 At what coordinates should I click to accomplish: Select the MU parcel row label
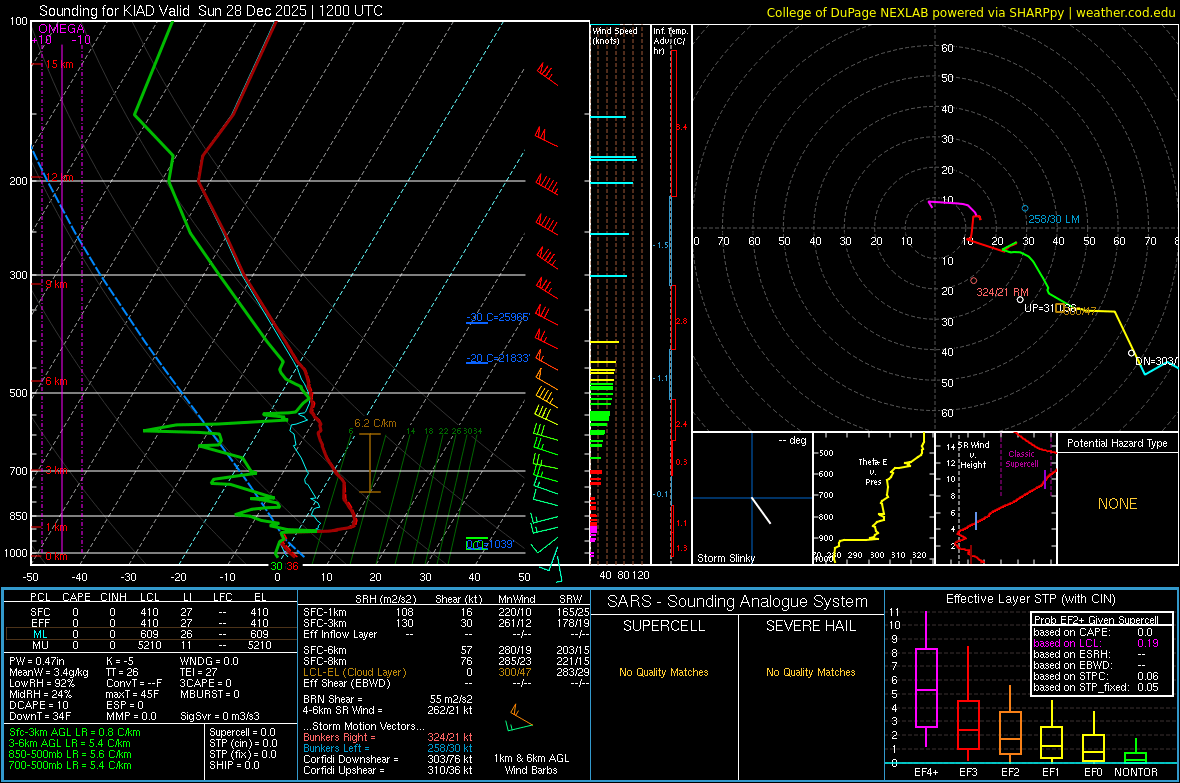(x=40, y=645)
